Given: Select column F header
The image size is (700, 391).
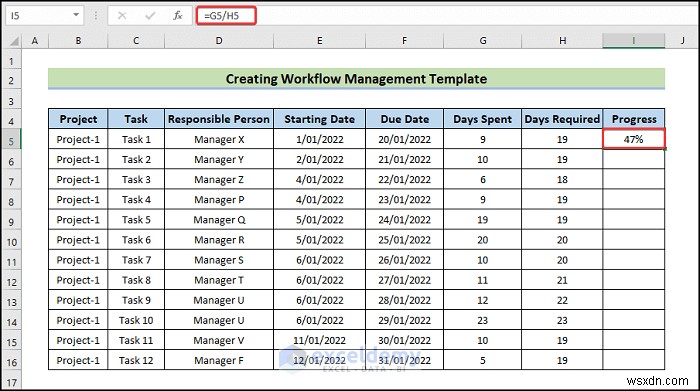Looking at the screenshot, I should (404, 41).
